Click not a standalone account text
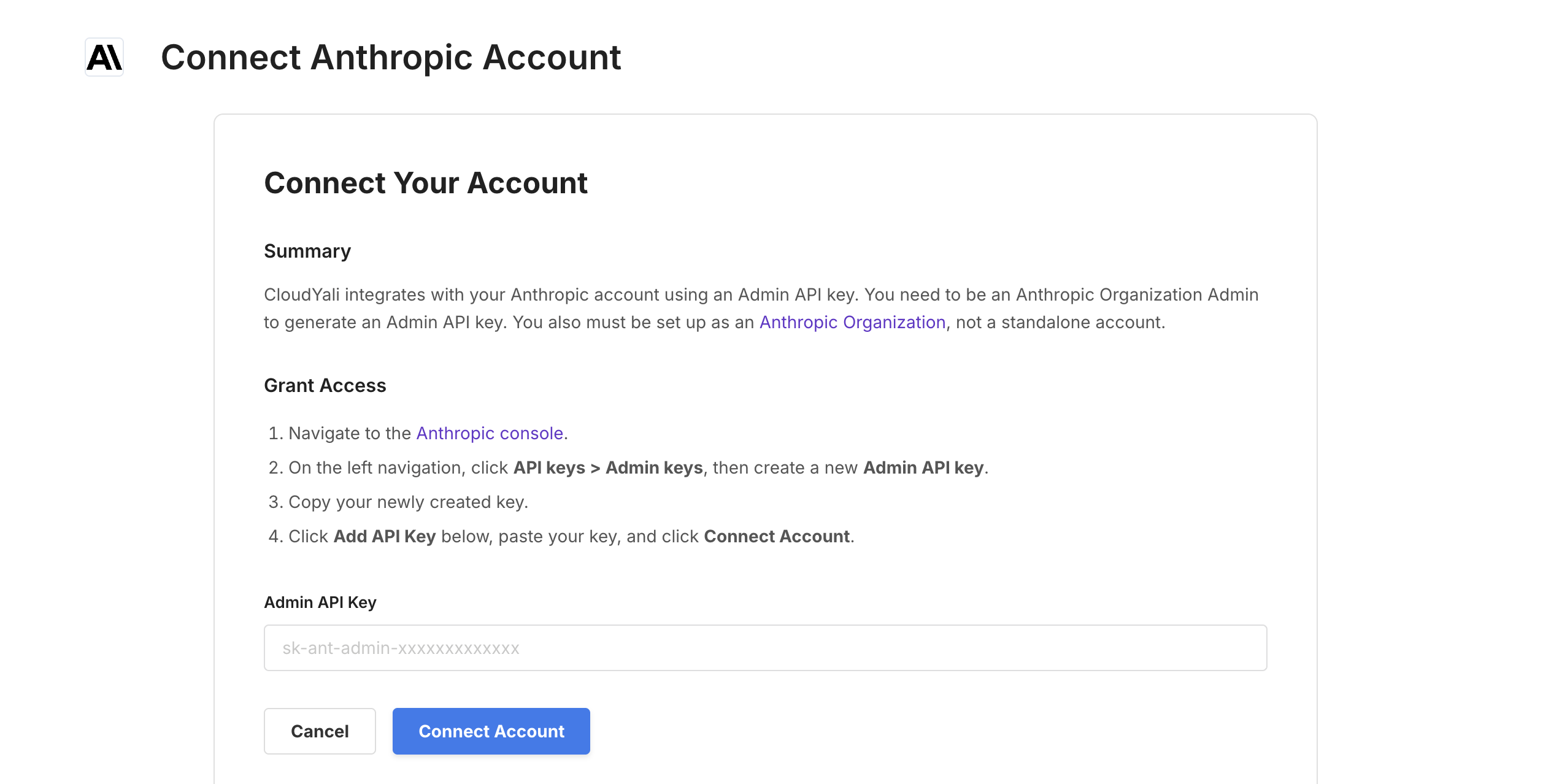The width and height of the screenshot is (1562, 784). click(x=1060, y=322)
